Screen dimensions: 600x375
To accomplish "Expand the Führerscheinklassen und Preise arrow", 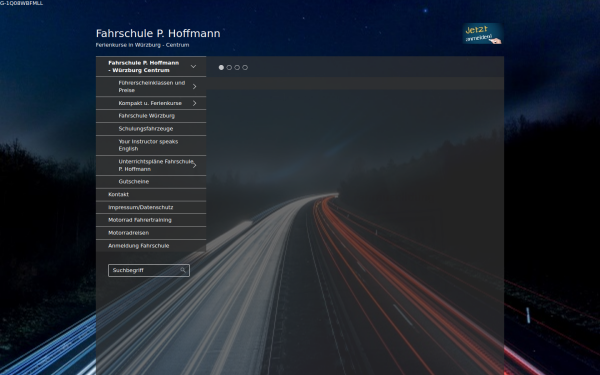I will [x=194, y=86].
